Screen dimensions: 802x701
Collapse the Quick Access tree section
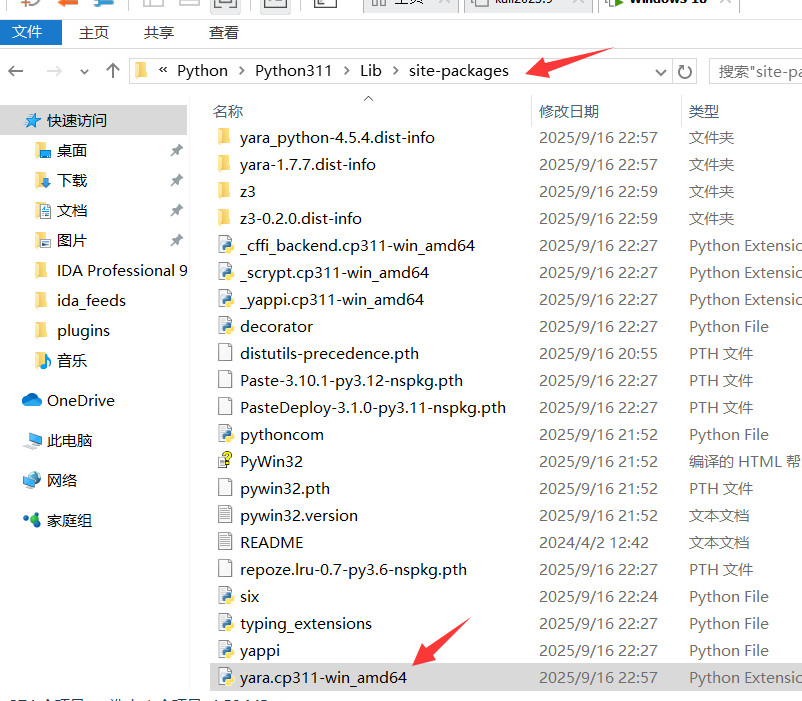(10, 120)
